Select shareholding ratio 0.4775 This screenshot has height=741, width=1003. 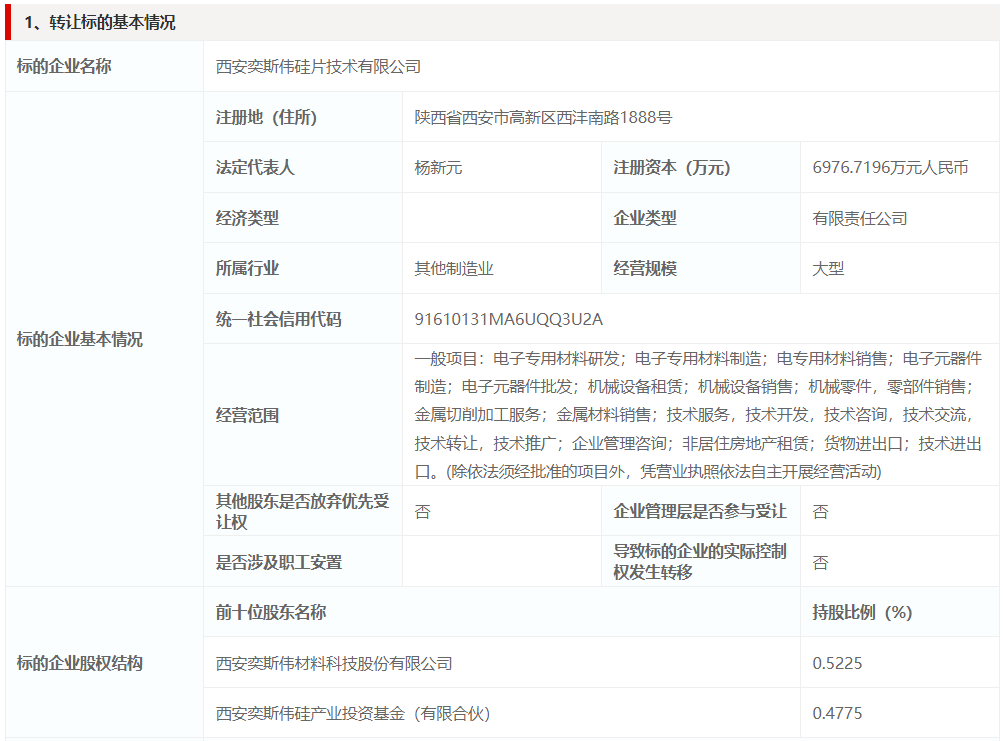pyautogui.click(x=837, y=713)
